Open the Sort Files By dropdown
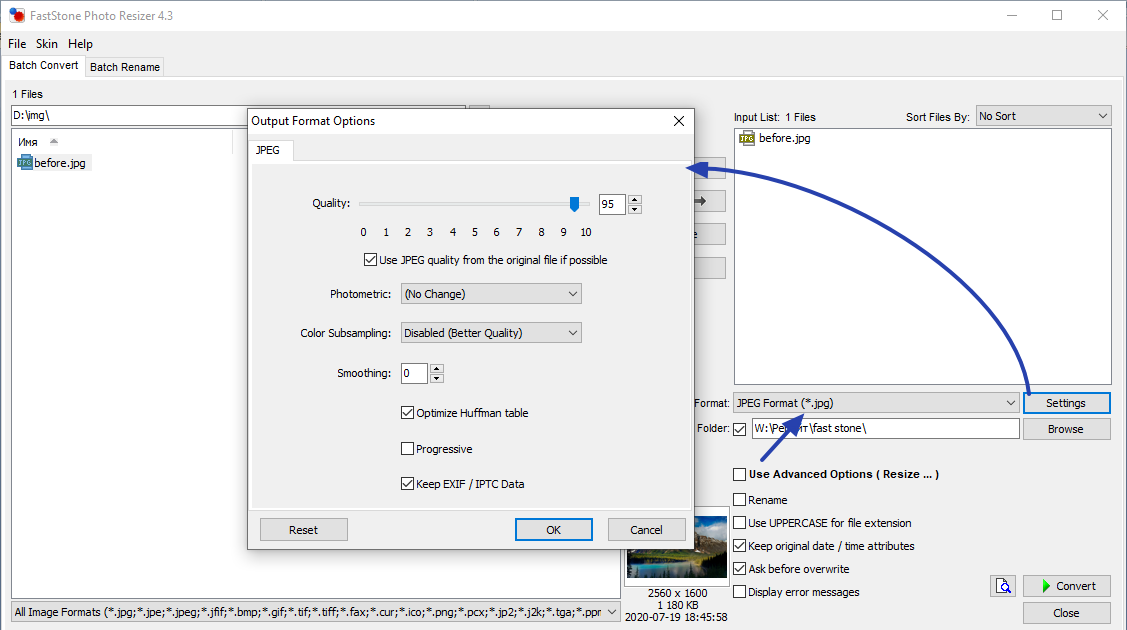This screenshot has width=1127, height=630. click(x=1043, y=116)
